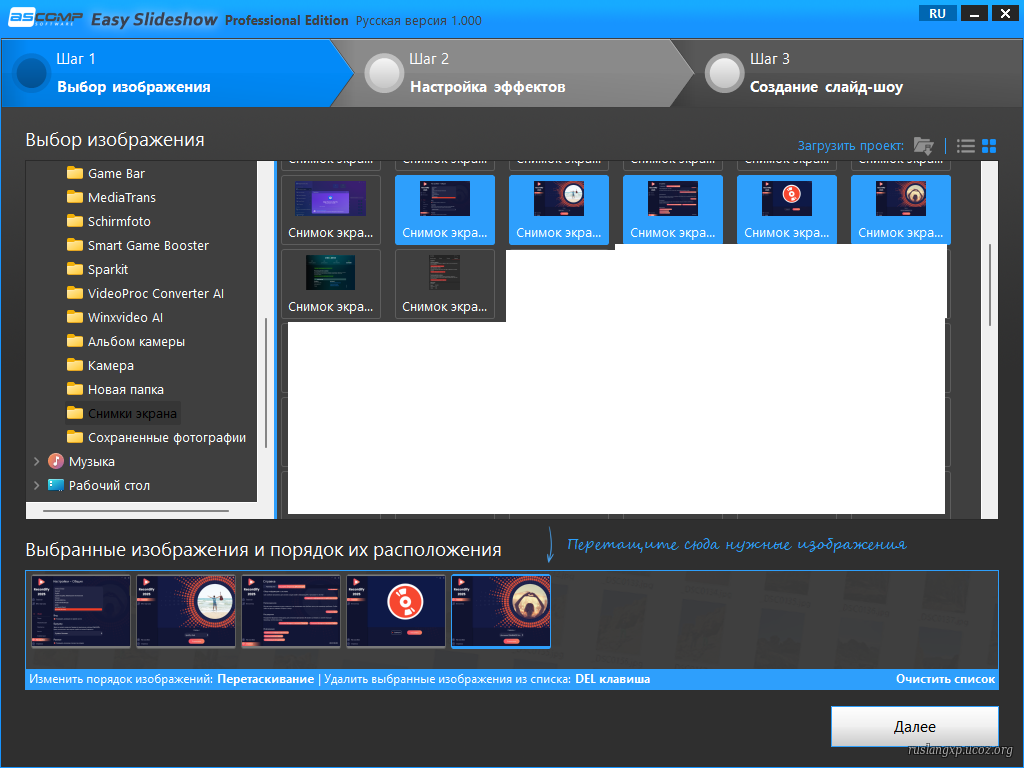The height and width of the screenshot is (768, 1024).
Task: Select the Снимки экрана folder label
Action: pos(133,413)
